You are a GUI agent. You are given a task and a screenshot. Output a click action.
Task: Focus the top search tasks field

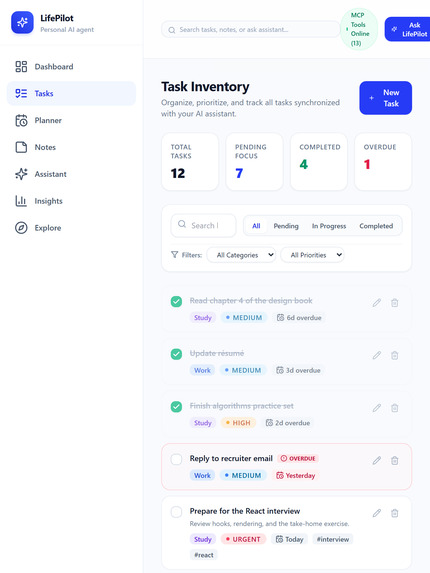point(251,30)
